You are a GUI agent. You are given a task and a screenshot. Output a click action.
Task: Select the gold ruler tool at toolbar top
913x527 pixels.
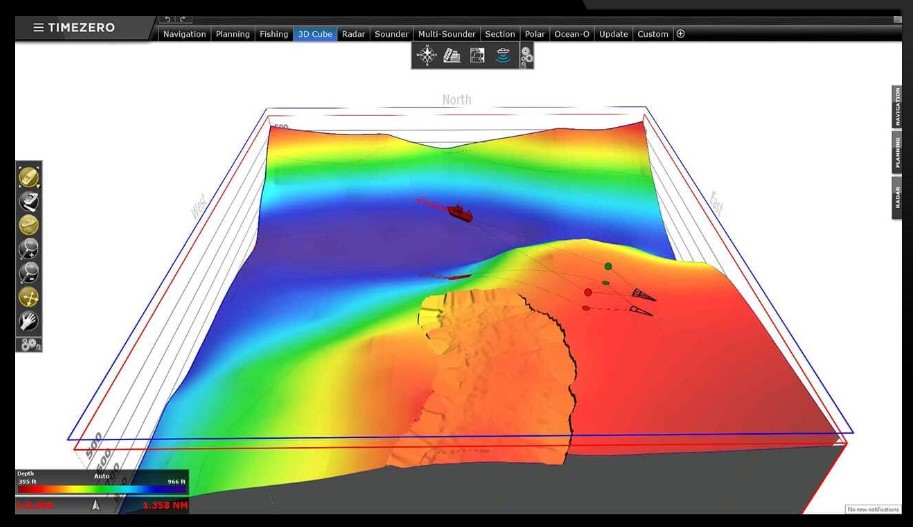[29, 176]
